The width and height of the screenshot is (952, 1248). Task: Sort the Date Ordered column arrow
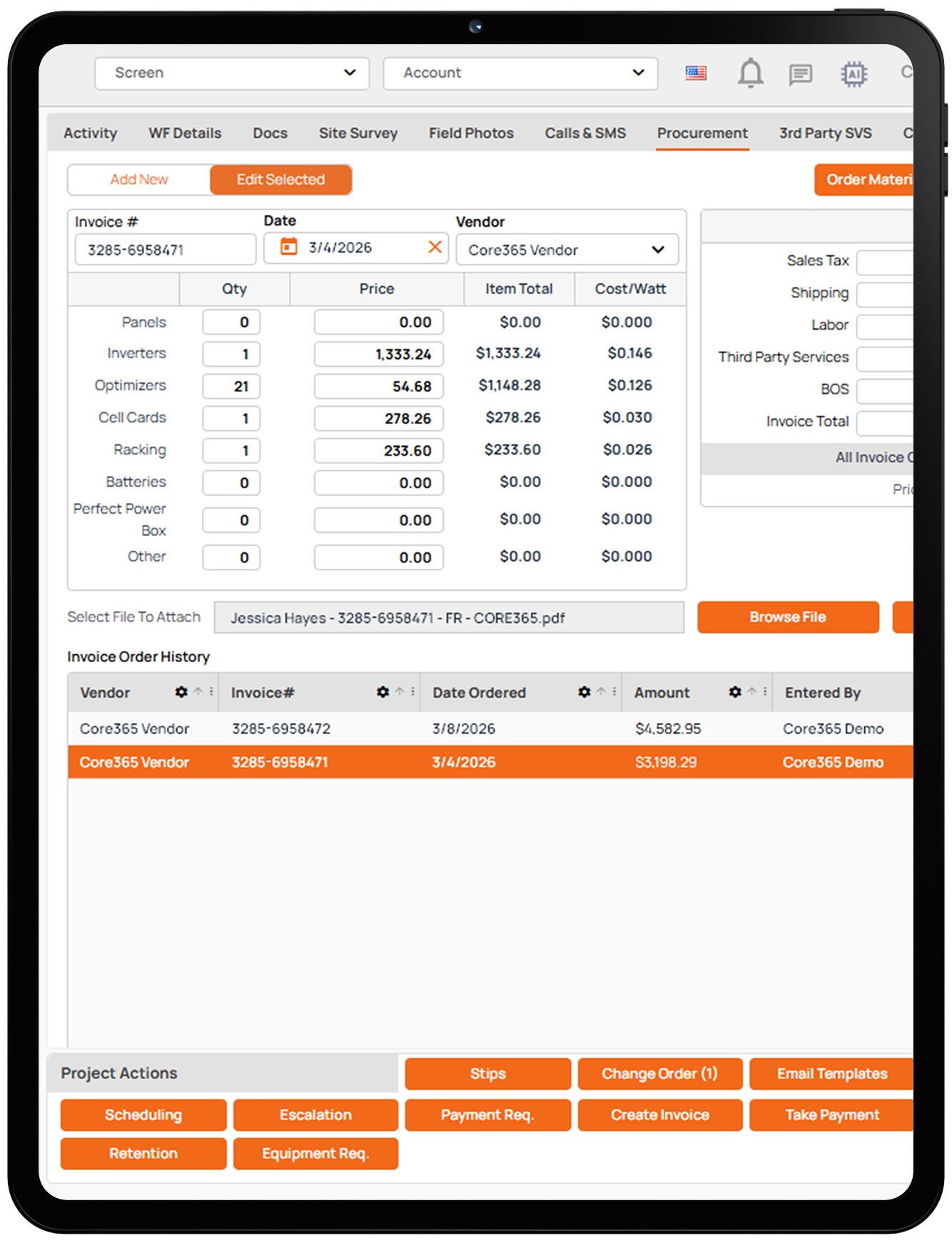pos(601,691)
